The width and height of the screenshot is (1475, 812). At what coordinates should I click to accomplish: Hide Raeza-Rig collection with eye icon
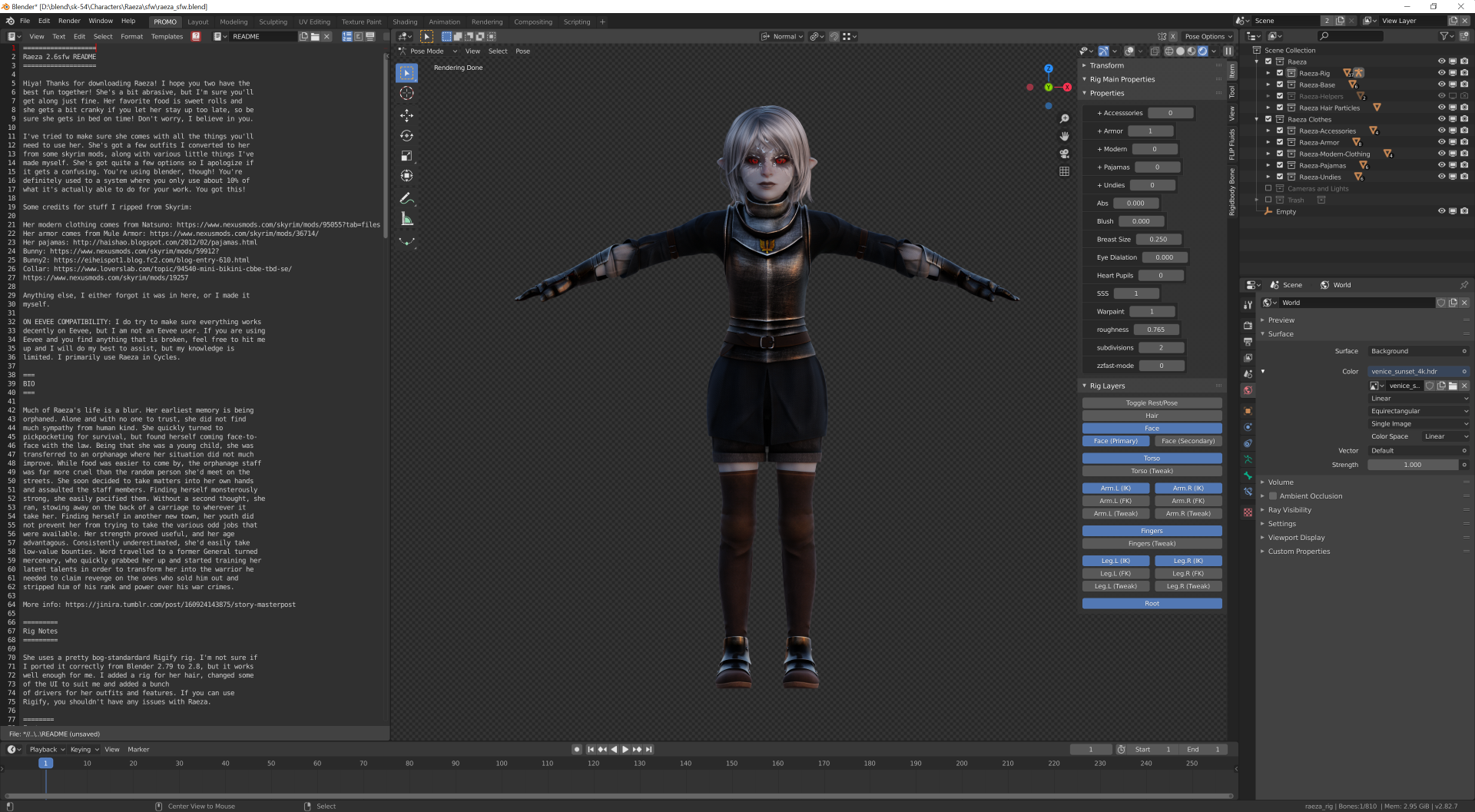1441,73
